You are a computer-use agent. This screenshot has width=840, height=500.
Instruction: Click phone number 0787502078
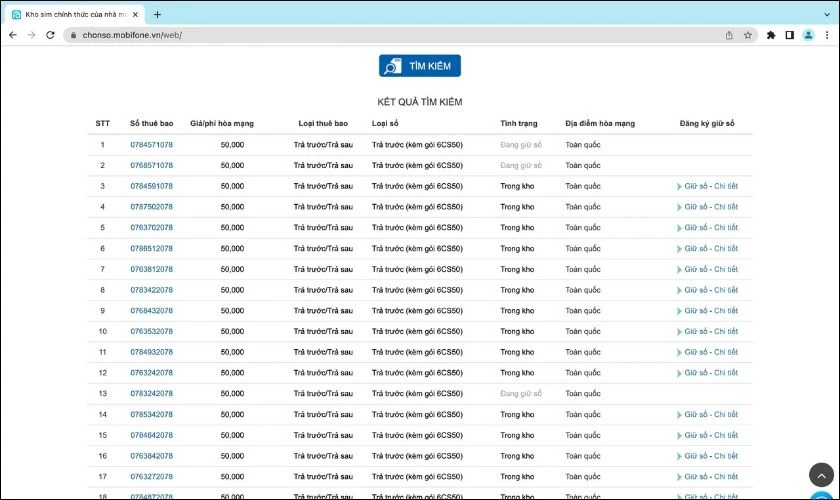(151, 207)
